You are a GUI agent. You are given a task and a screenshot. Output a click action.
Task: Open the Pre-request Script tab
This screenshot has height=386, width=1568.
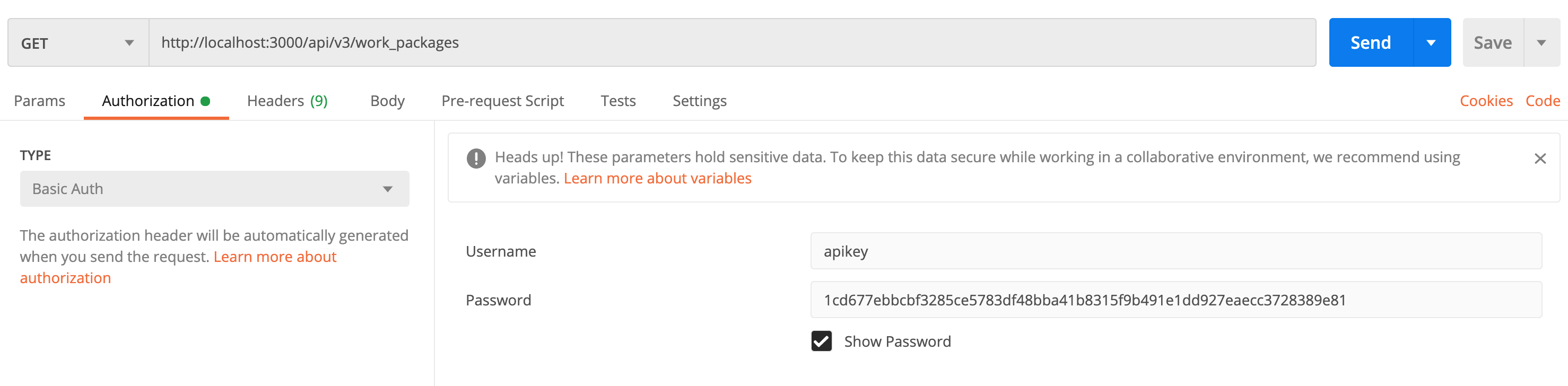502,101
